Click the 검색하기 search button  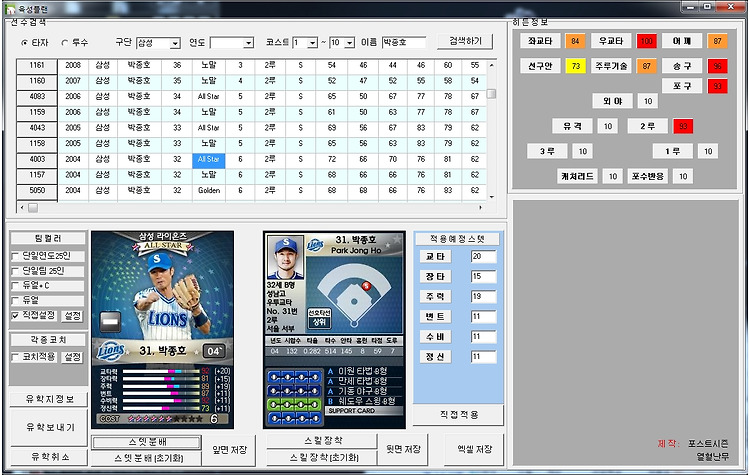click(465, 42)
